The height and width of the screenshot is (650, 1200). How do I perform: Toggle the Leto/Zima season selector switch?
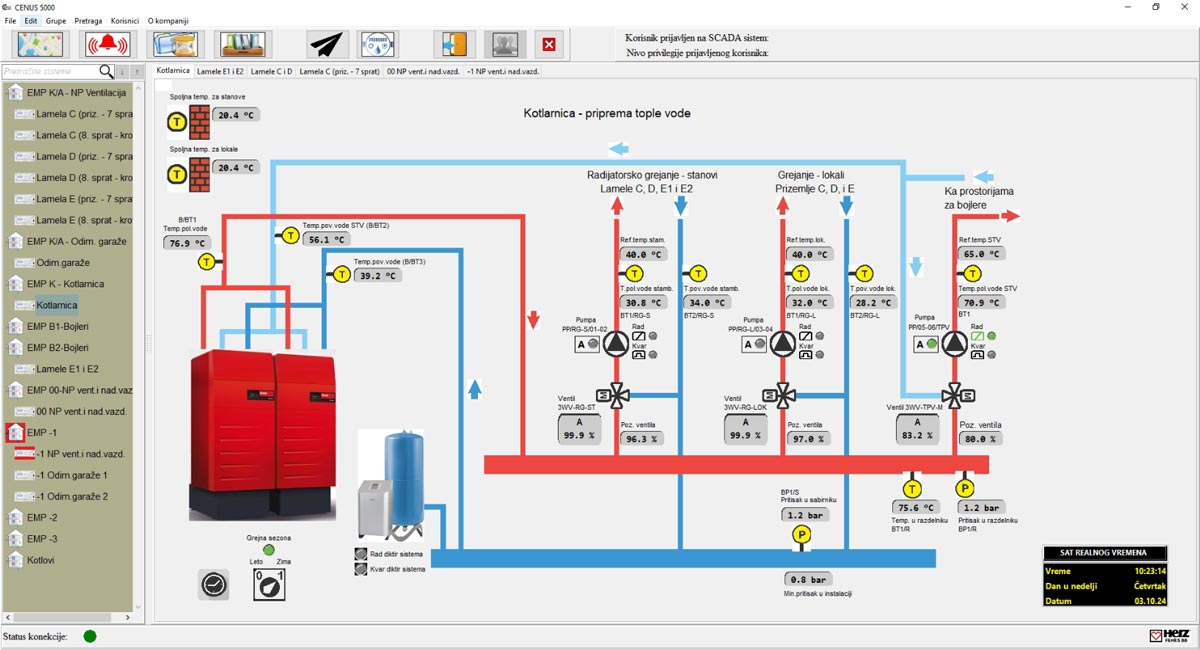pyautogui.click(x=269, y=585)
